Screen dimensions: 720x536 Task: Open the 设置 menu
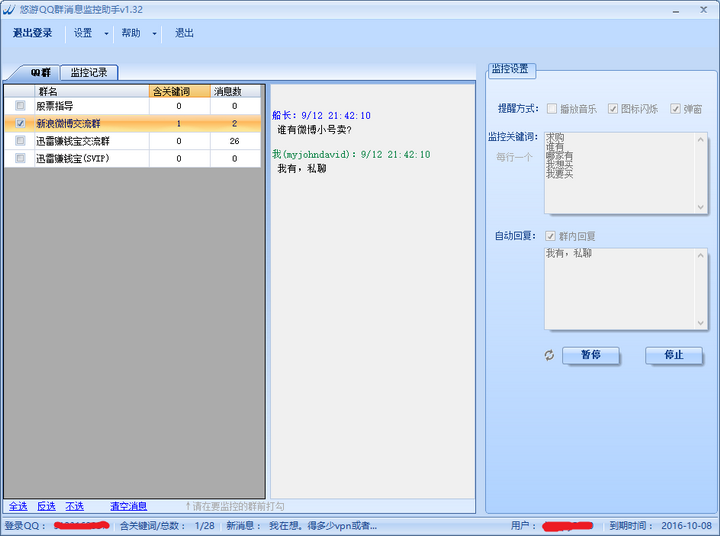point(83,33)
